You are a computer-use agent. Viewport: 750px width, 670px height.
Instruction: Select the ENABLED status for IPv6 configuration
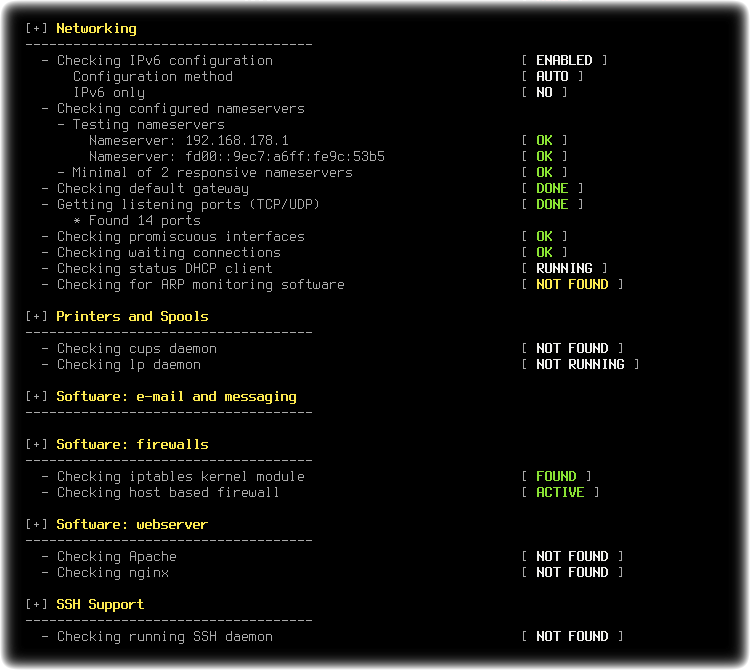coord(564,60)
